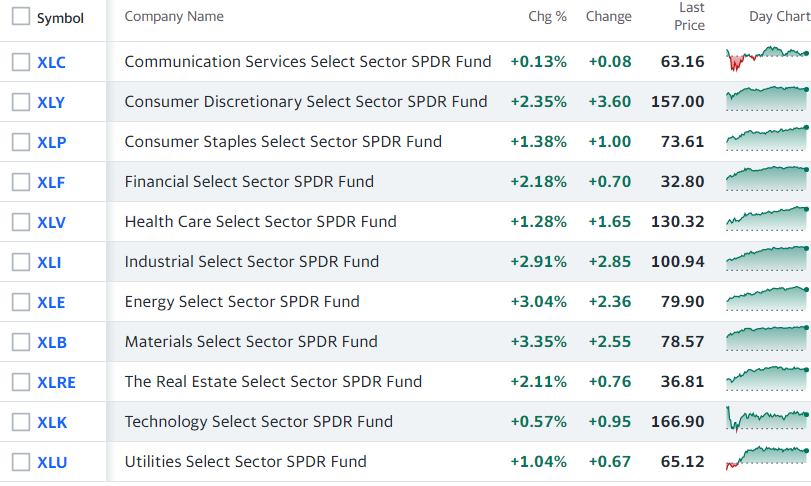Follow the XLI symbol link
The image size is (811, 486).
[49, 262]
